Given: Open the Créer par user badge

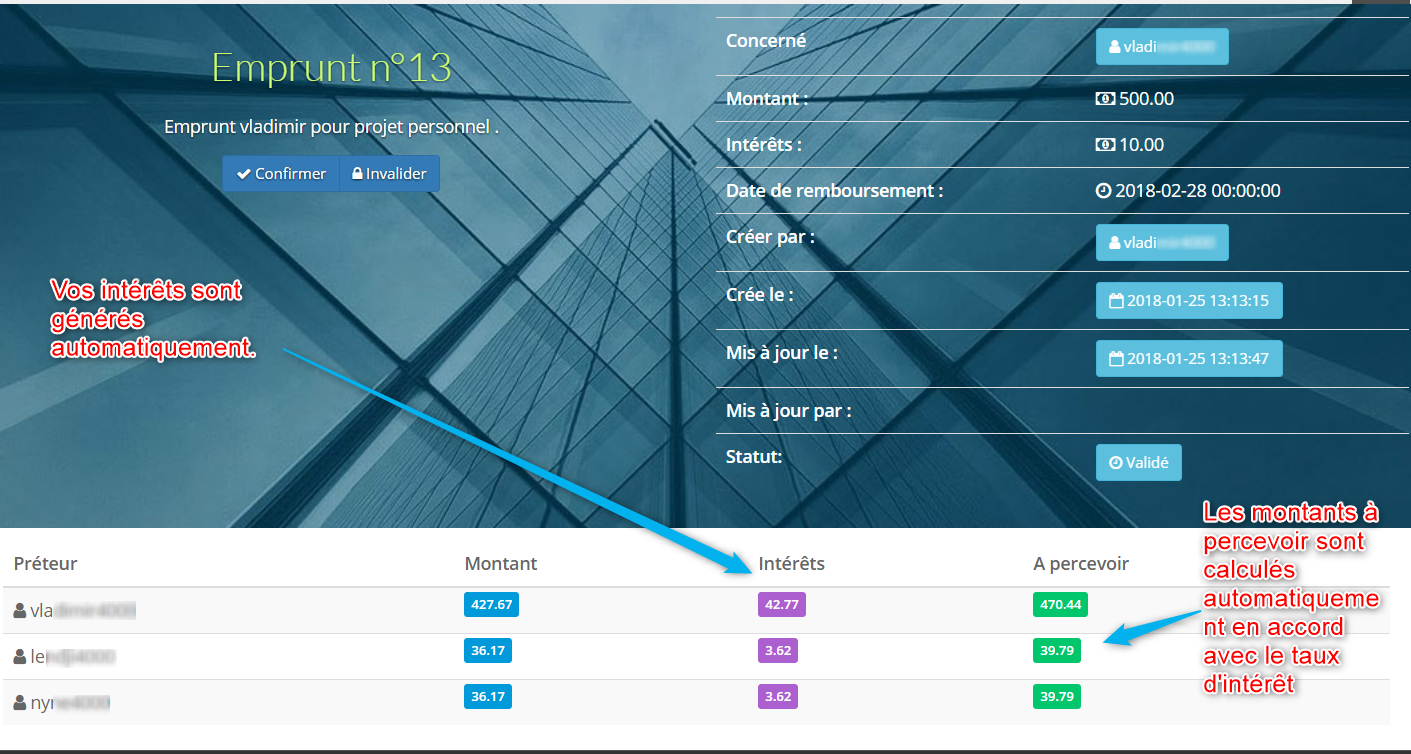Looking at the screenshot, I should pyautogui.click(x=1161, y=242).
